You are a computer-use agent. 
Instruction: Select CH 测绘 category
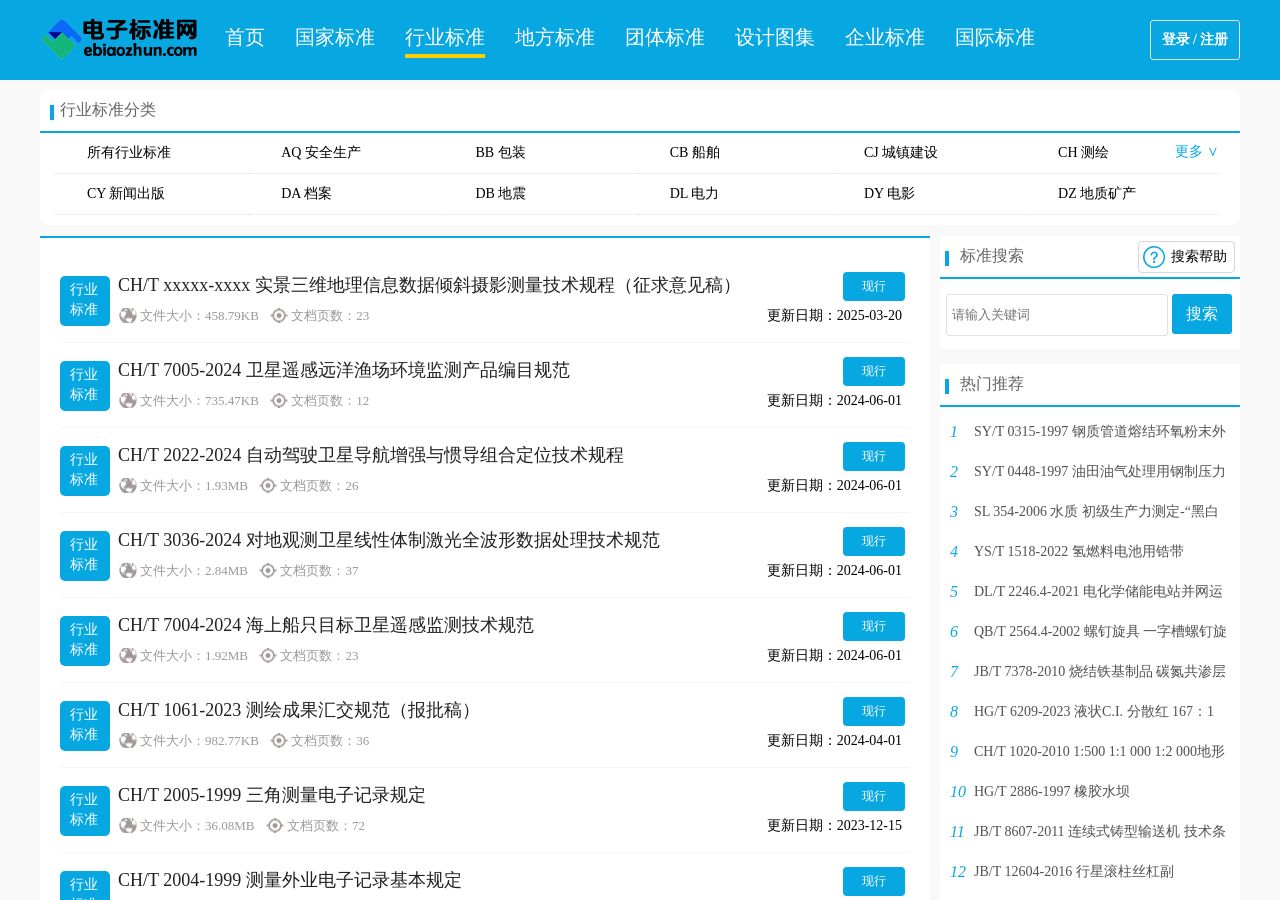[x=1083, y=153]
